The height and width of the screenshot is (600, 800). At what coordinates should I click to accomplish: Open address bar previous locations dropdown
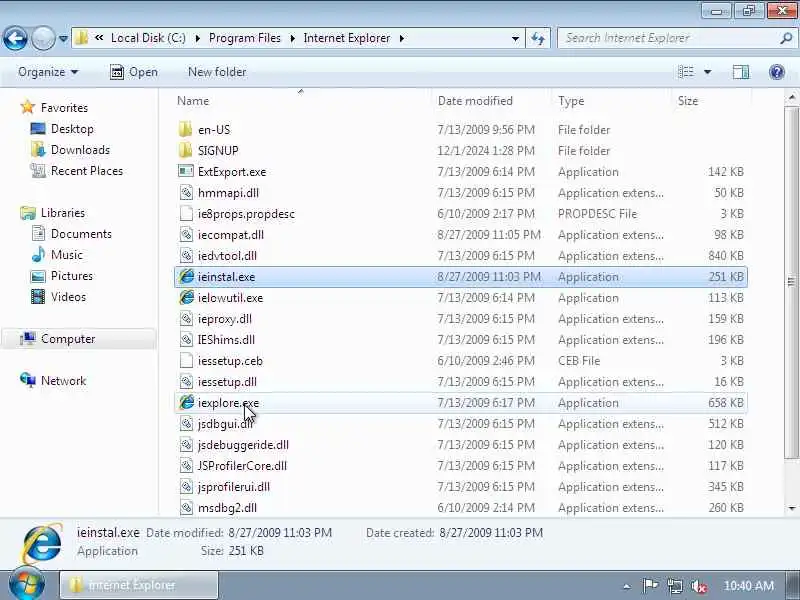pyautogui.click(x=515, y=38)
